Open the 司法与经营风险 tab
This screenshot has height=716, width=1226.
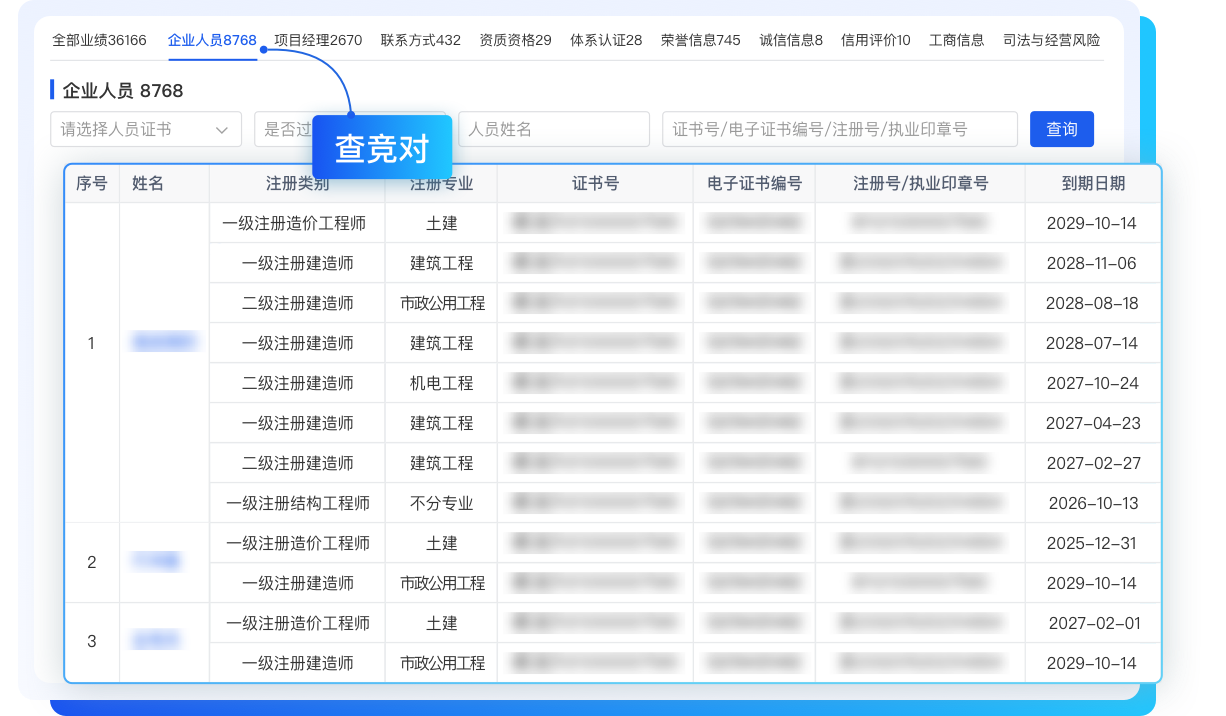pyautogui.click(x=1051, y=40)
